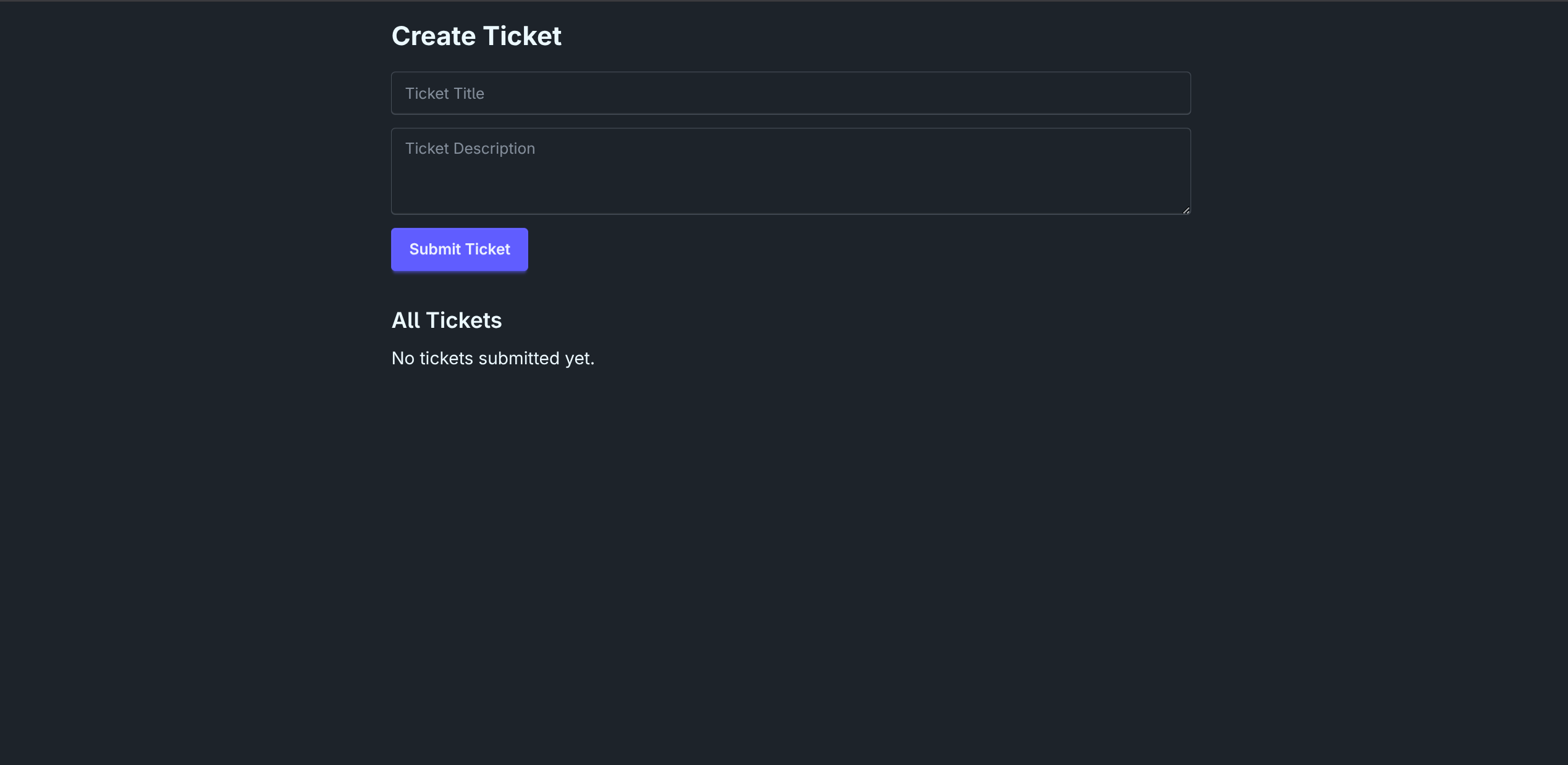Place cursor in the title field

tap(618, 93)
